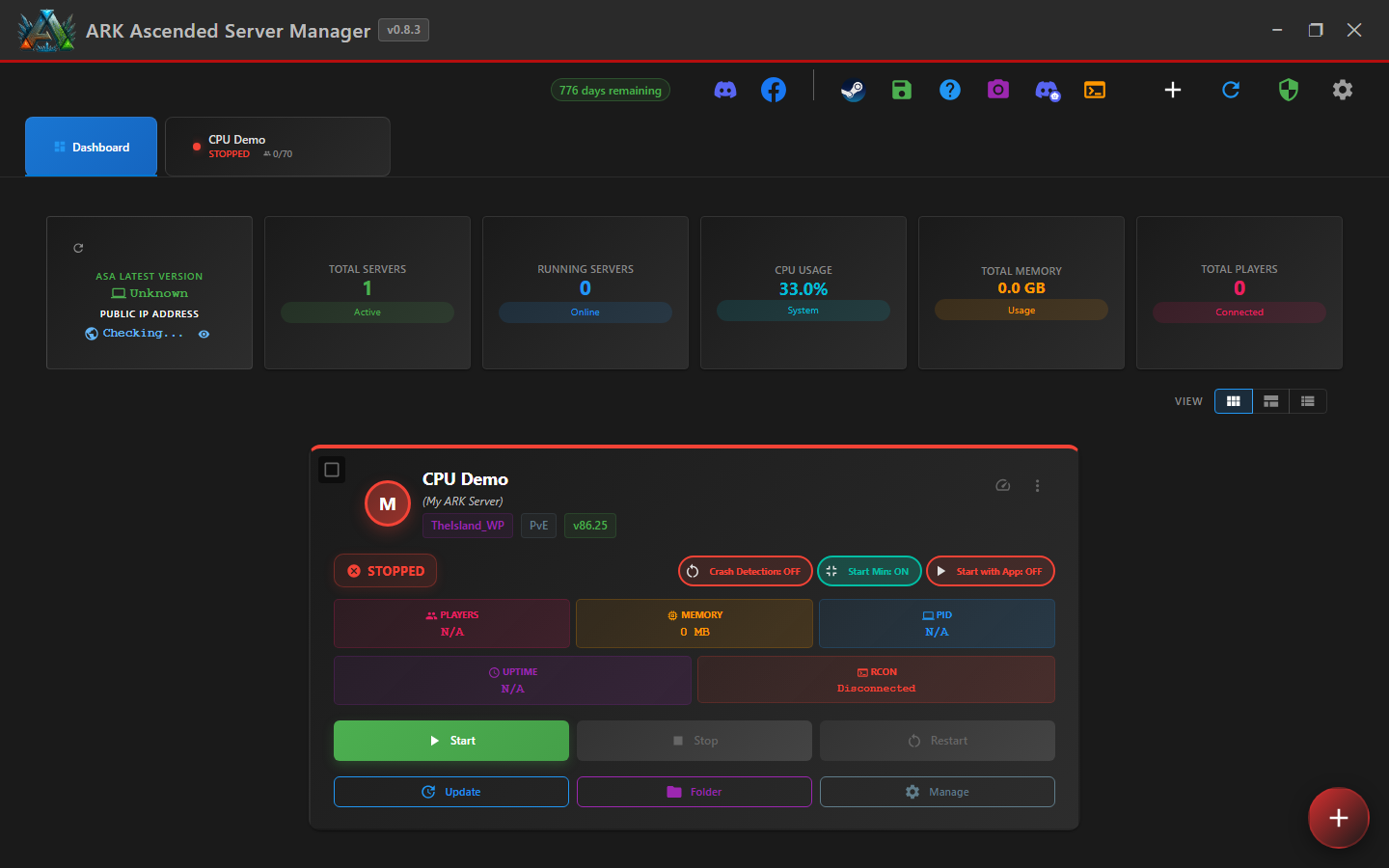Viewport: 1389px width, 868px height.
Task: Open help via question mark icon
Action: pos(950,90)
